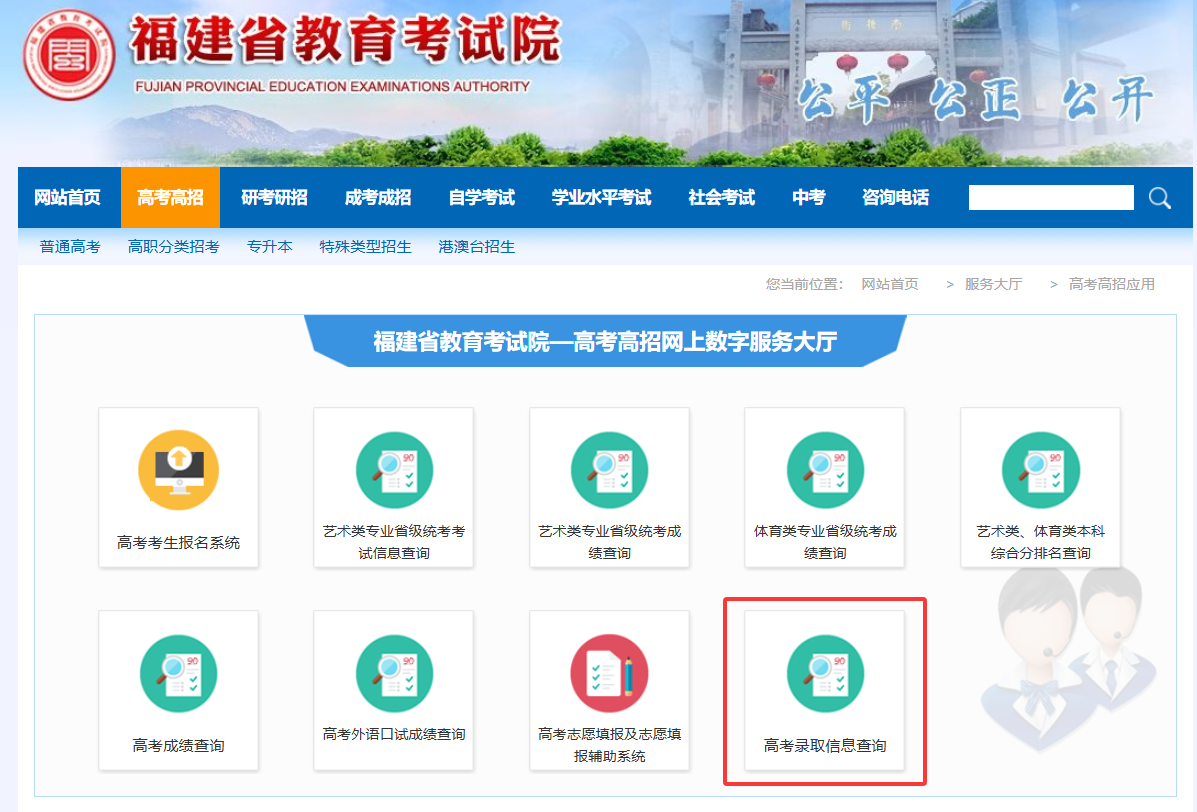Open 艺术类专业省级统考成绩查询 icon

coord(609,470)
